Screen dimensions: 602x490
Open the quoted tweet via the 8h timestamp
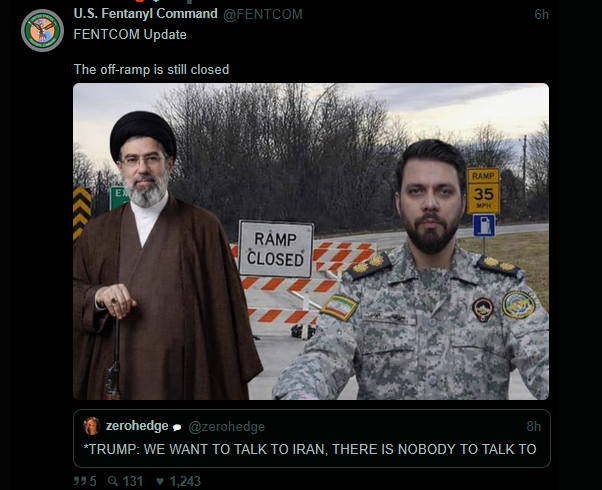[534, 426]
